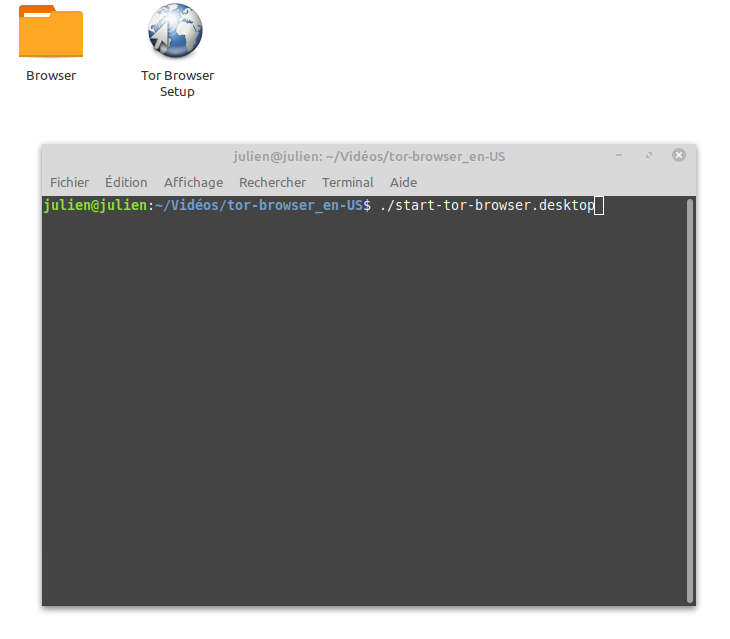
Task: Open the Fichier menu in the terminal
Action: [69, 182]
